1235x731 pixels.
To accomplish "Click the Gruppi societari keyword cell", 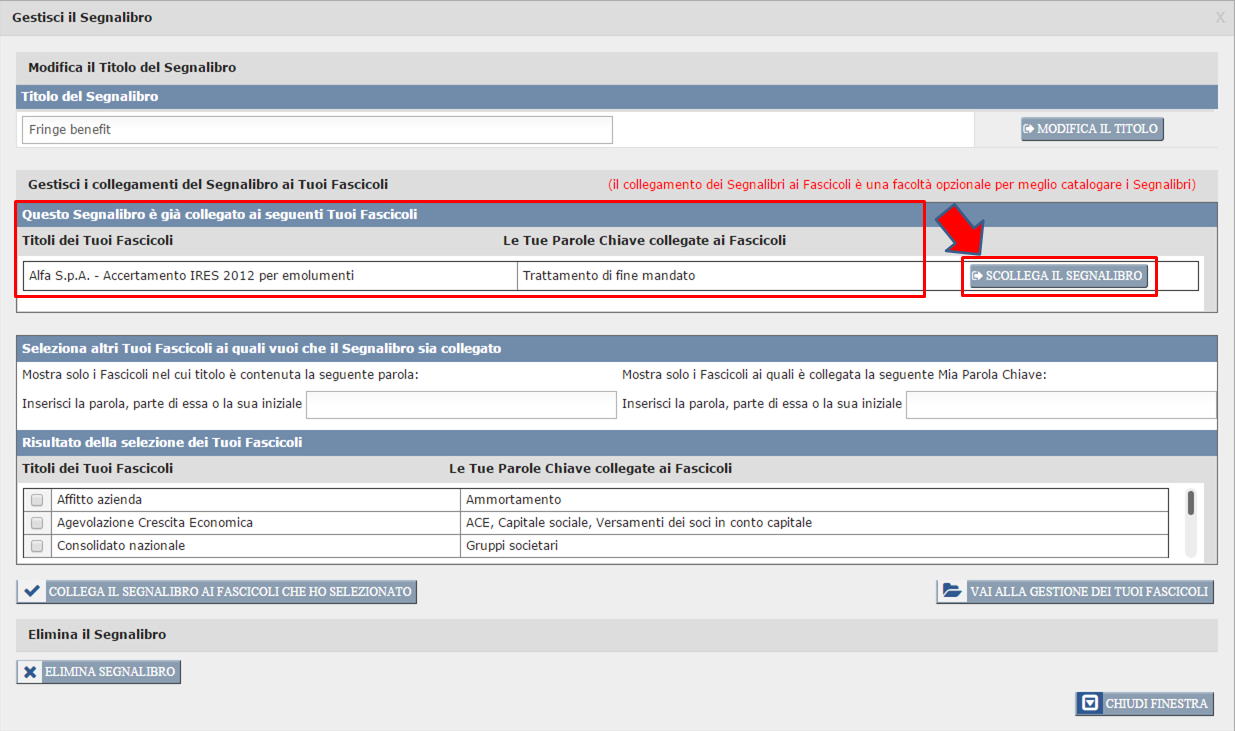I will (814, 546).
